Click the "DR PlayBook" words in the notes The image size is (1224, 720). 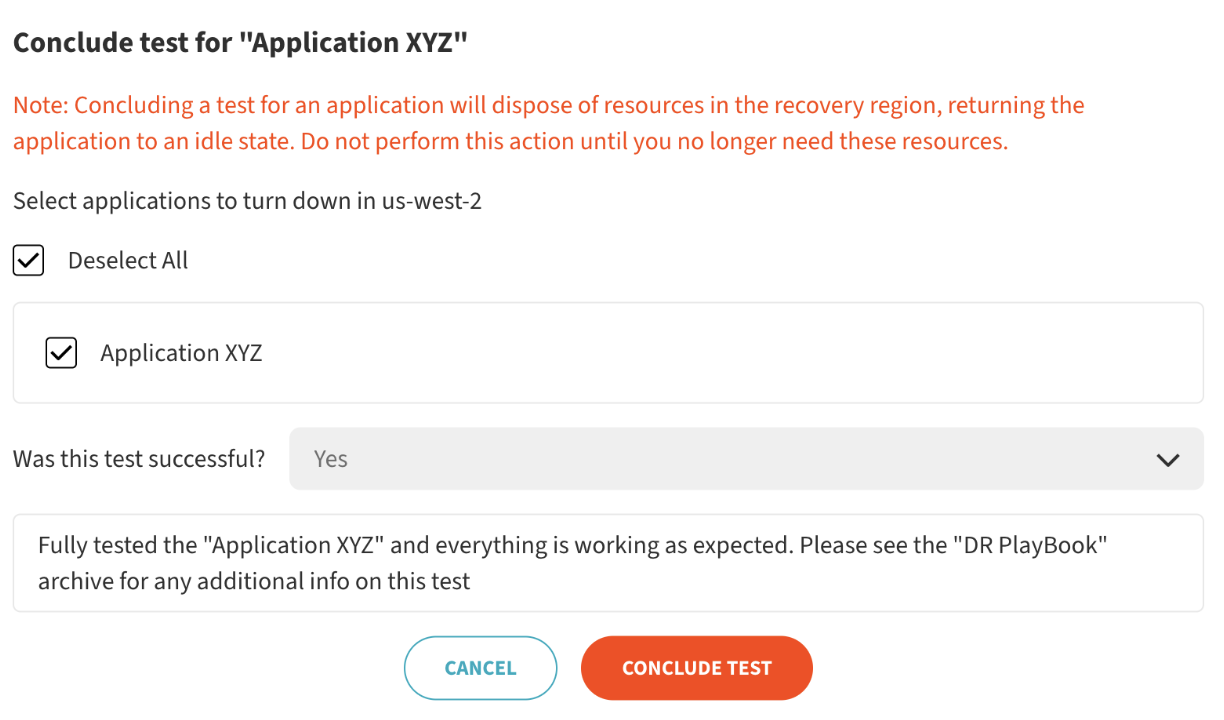point(1032,546)
